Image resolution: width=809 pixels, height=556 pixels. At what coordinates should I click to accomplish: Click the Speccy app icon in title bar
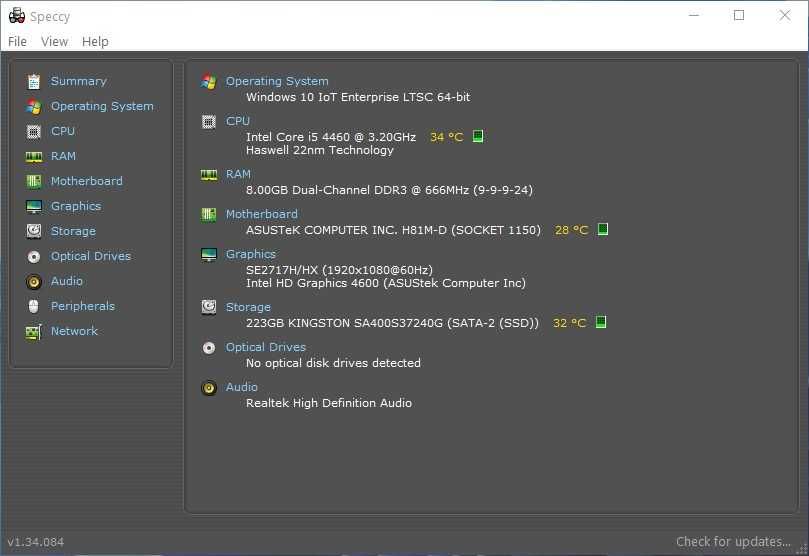[x=17, y=15]
